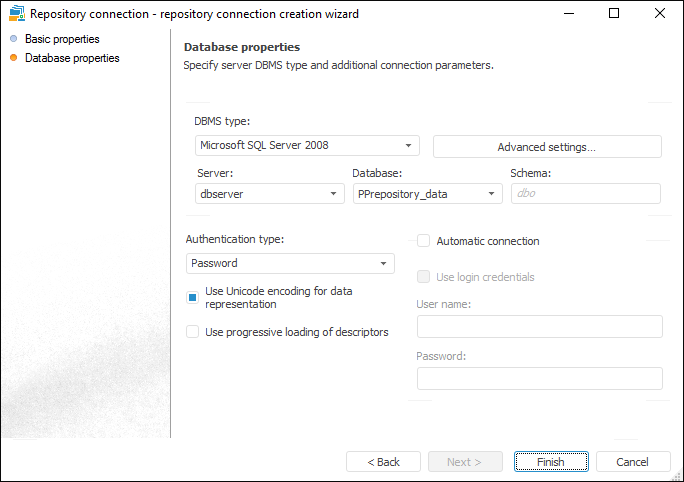The image size is (684, 482).
Task: Click the Advanced settings button
Action: coord(547,147)
